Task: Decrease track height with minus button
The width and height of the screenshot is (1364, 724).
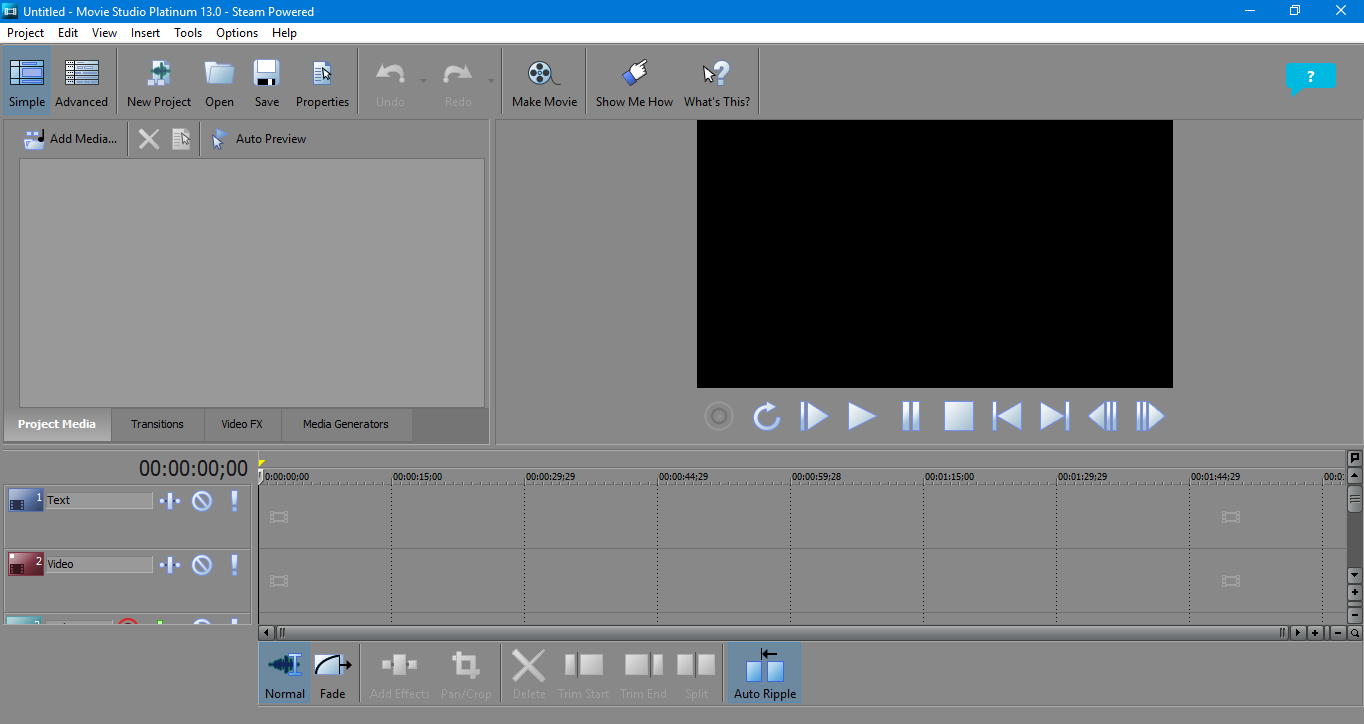Action: (x=1355, y=614)
